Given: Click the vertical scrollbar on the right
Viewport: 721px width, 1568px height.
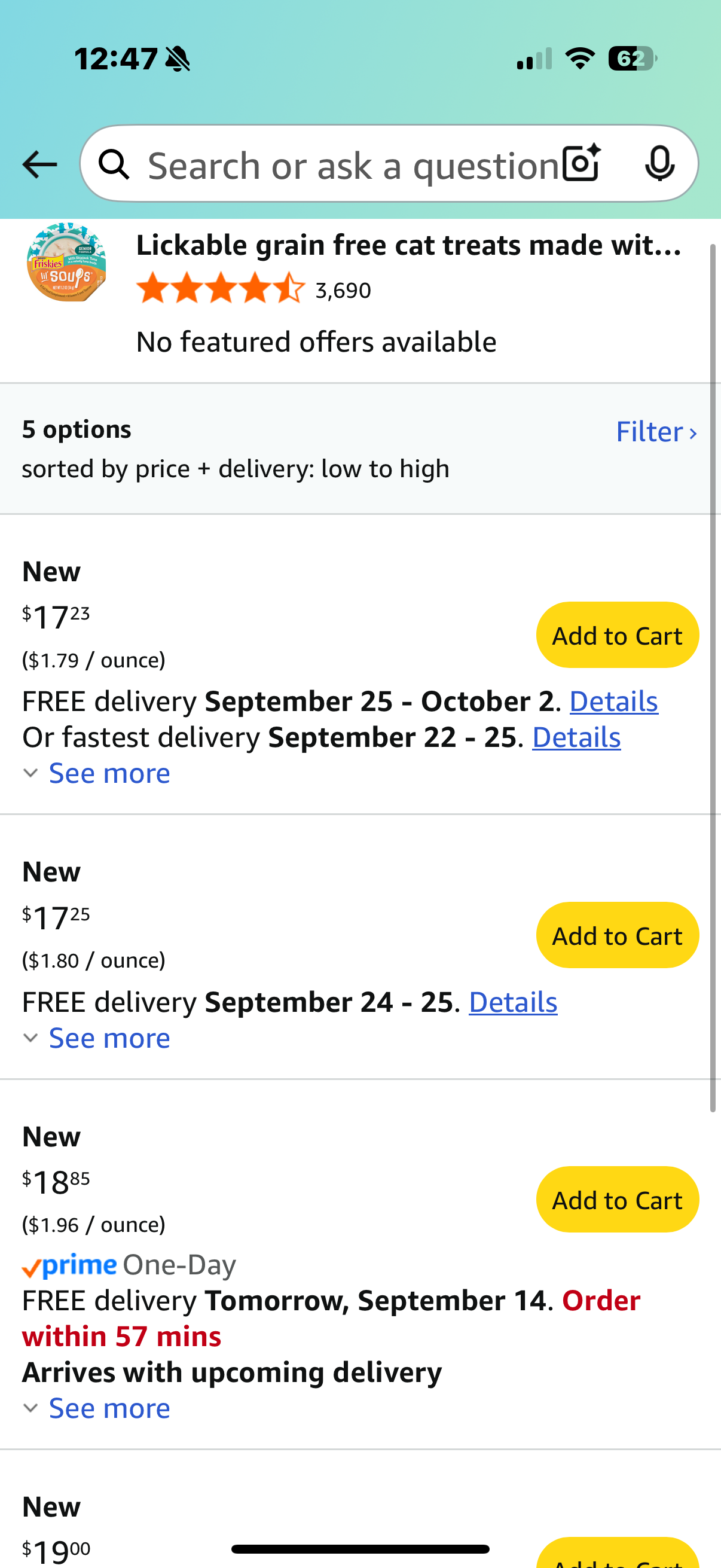Looking at the screenshot, I should (713, 678).
